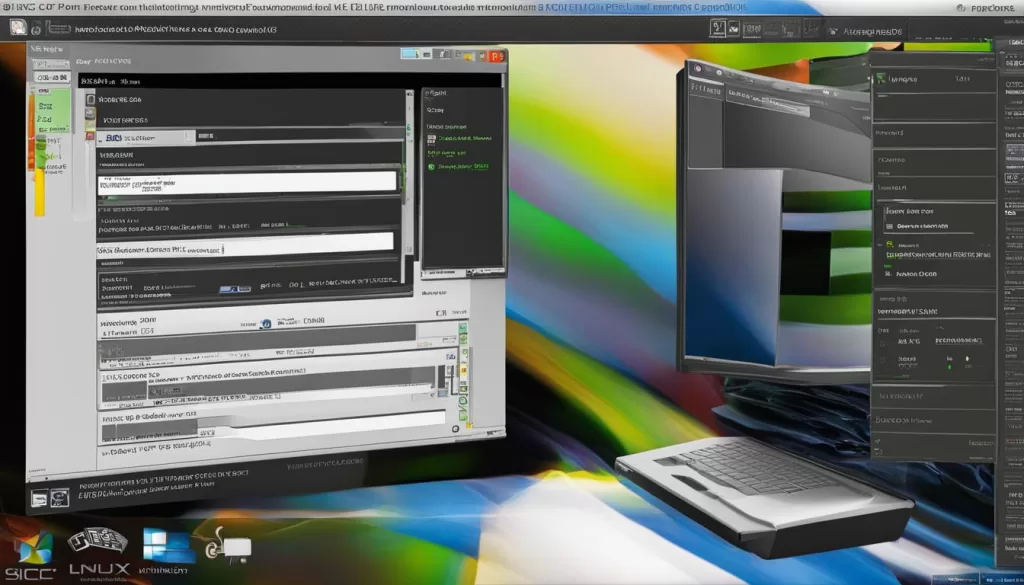Click the yellow vertical gauge bar in left sidebar

(x=40, y=193)
